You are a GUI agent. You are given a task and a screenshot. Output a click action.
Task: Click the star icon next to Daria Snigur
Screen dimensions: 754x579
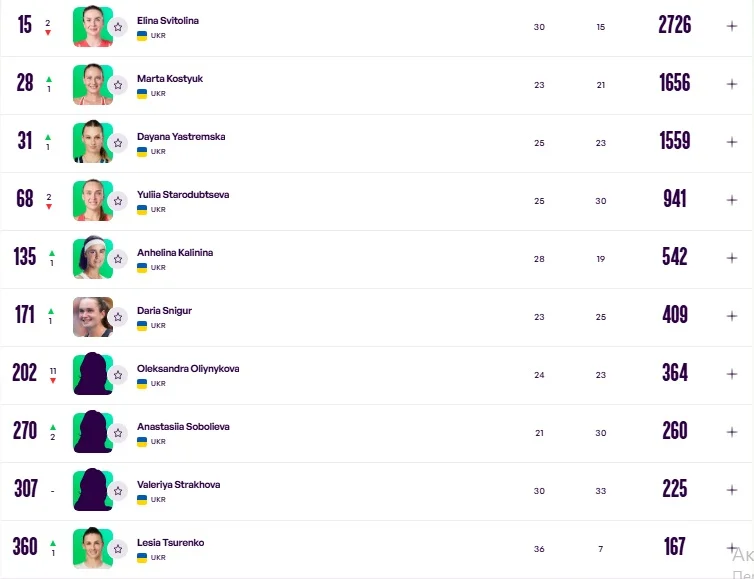118,317
